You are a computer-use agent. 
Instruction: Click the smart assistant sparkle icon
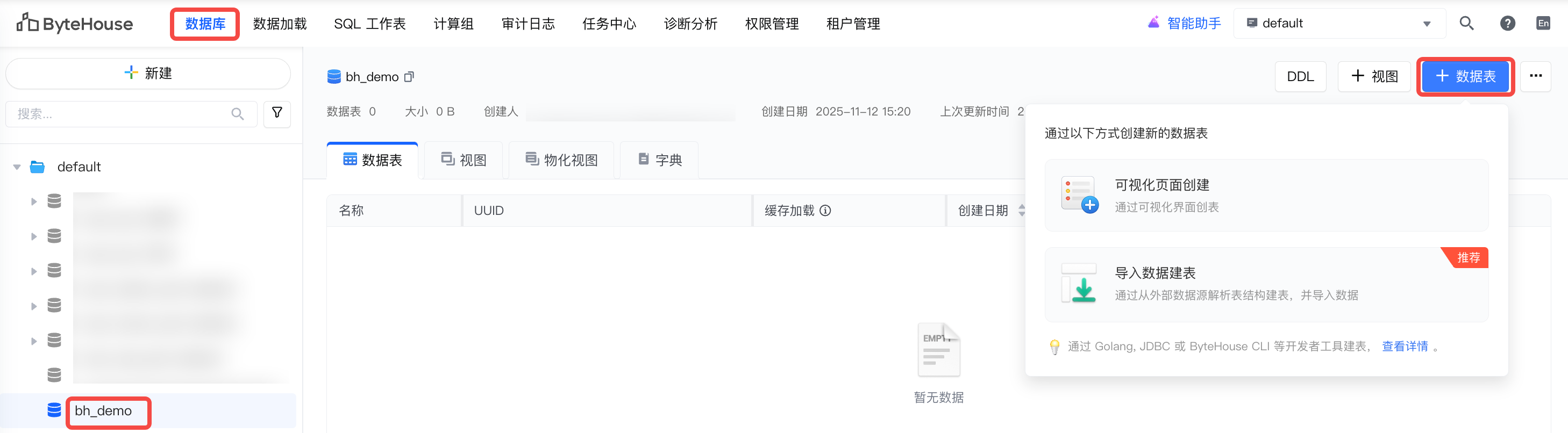[1153, 23]
